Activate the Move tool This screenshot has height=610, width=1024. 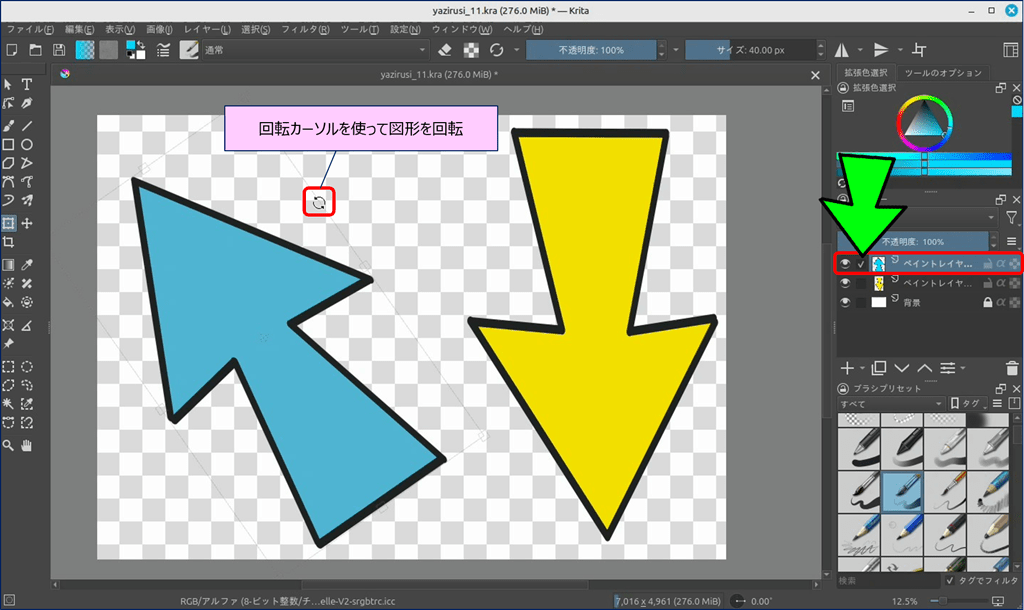click(27, 222)
